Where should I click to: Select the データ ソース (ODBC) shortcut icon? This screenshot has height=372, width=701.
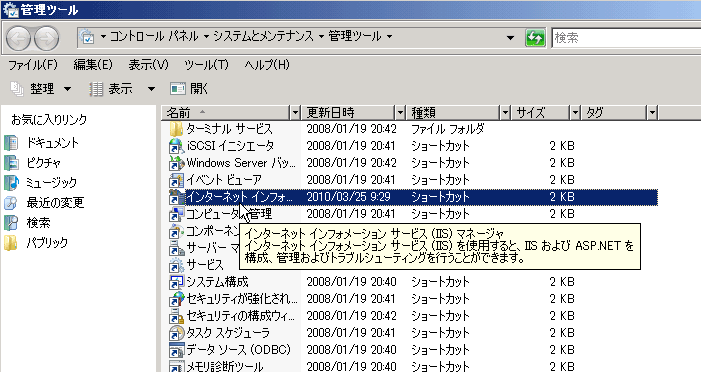(x=176, y=350)
